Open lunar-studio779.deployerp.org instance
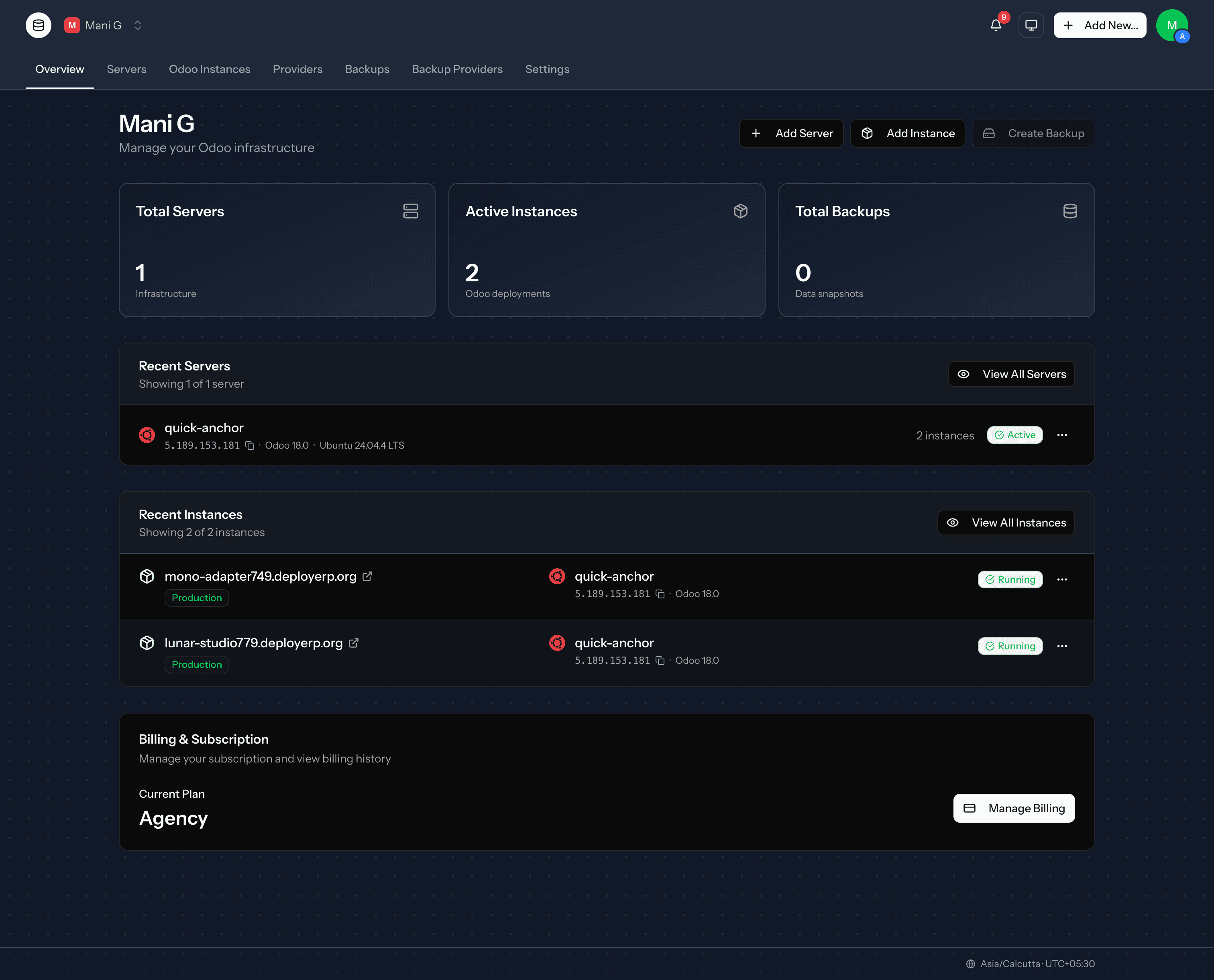 (x=254, y=643)
